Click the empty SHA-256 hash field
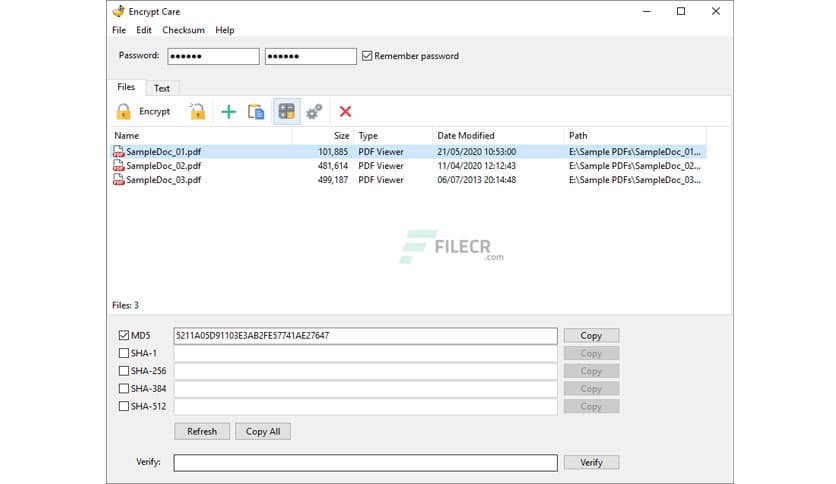The width and height of the screenshot is (836, 484). click(365, 370)
